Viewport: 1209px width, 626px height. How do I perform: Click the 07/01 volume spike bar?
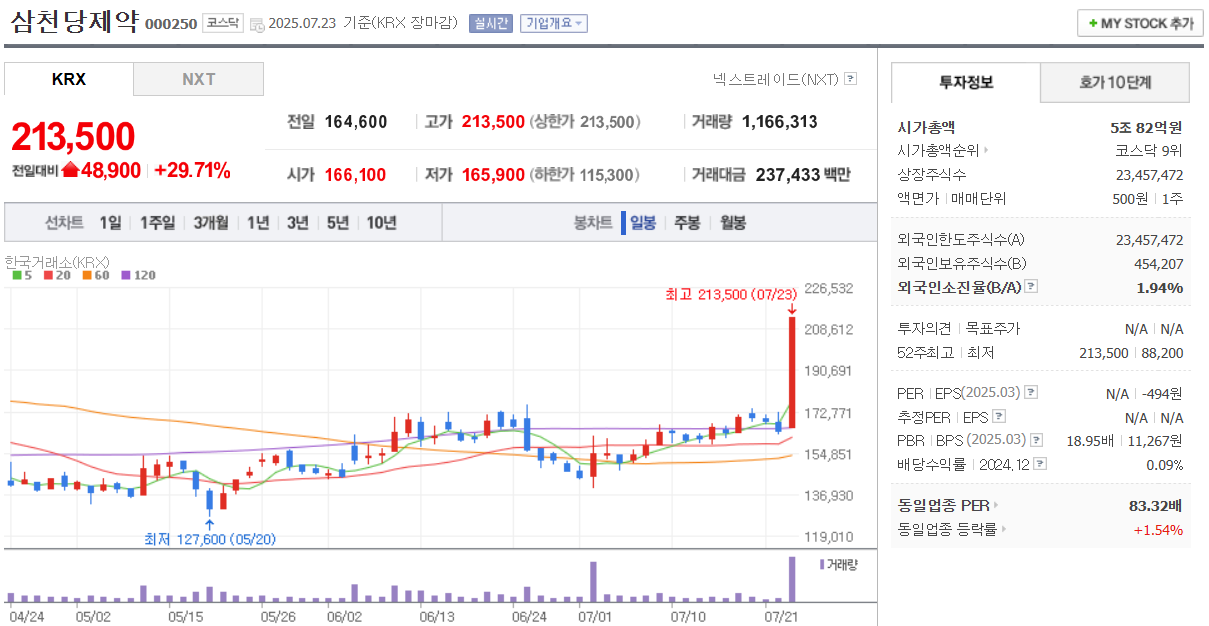click(593, 581)
